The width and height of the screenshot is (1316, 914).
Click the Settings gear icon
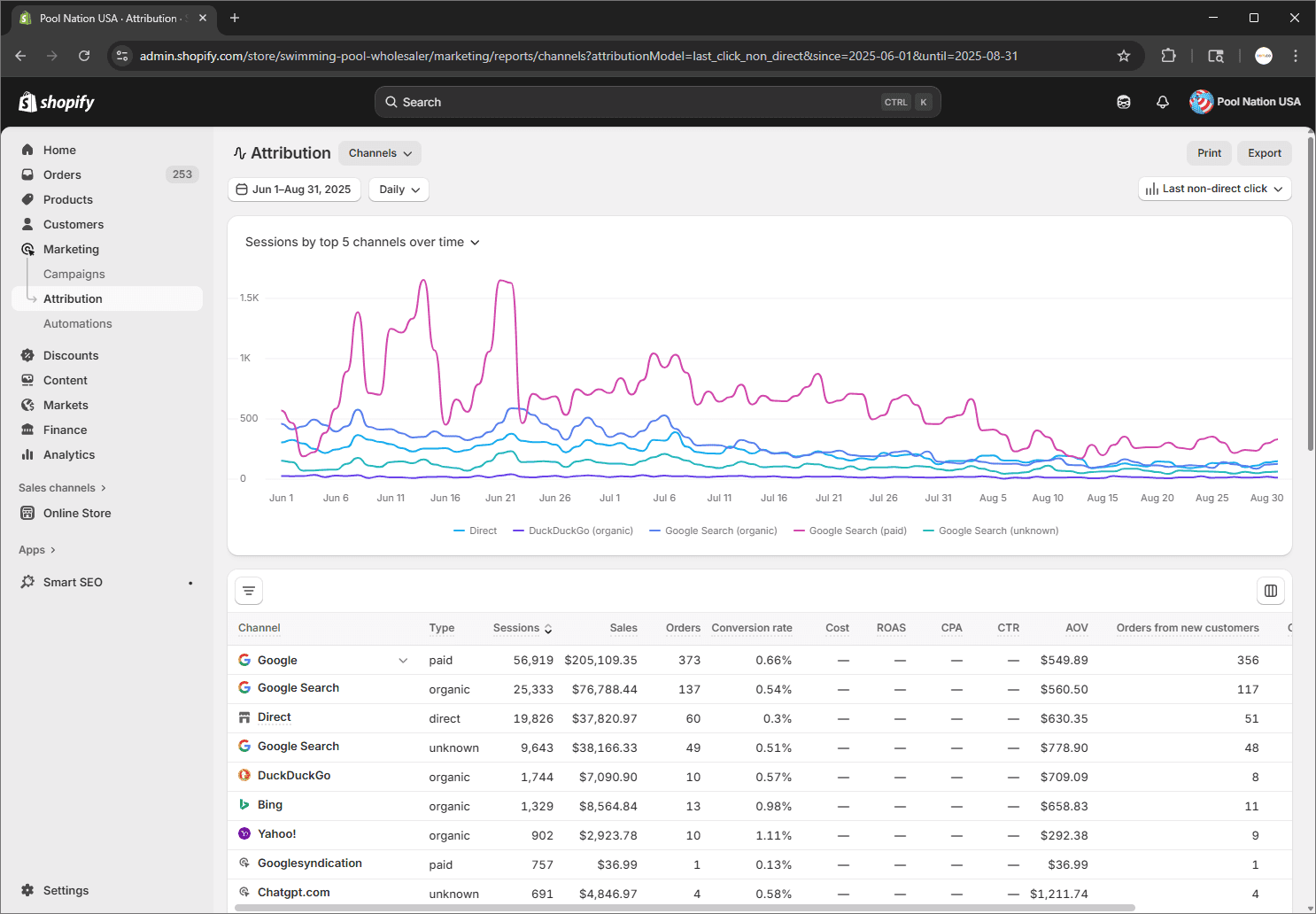[x=27, y=890]
